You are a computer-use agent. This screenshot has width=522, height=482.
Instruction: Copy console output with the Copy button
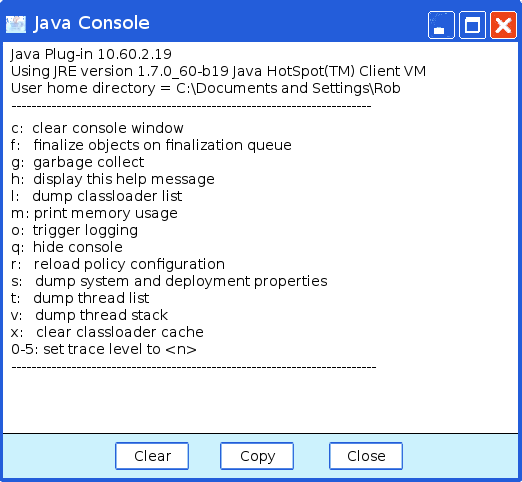[257, 456]
